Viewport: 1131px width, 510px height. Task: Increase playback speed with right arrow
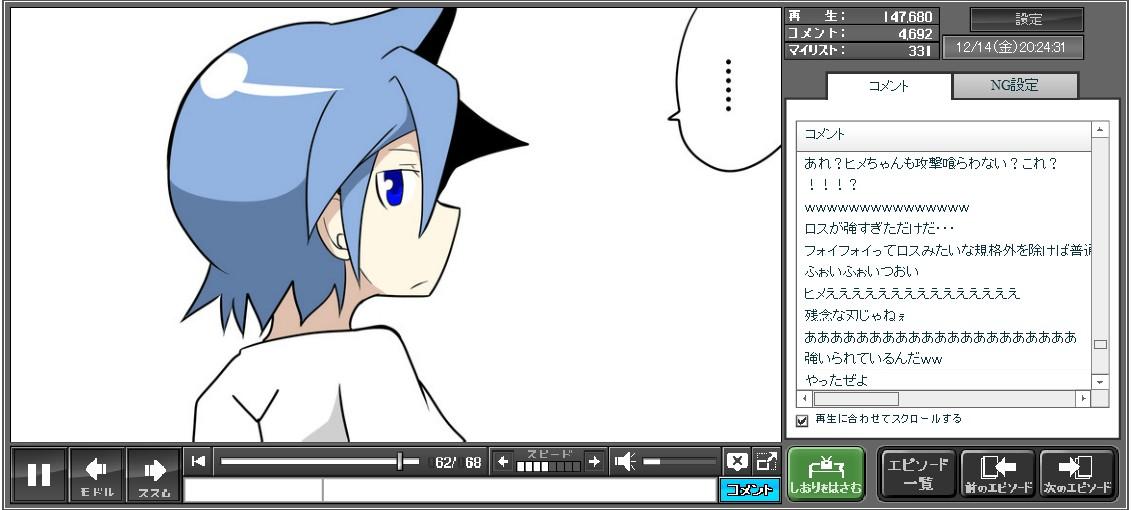(594, 461)
